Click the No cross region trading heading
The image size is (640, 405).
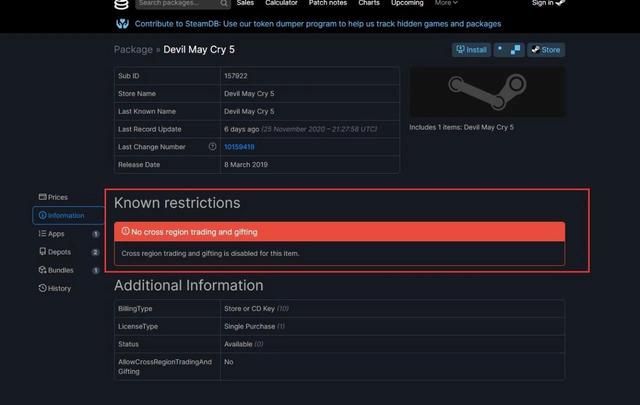point(194,232)
